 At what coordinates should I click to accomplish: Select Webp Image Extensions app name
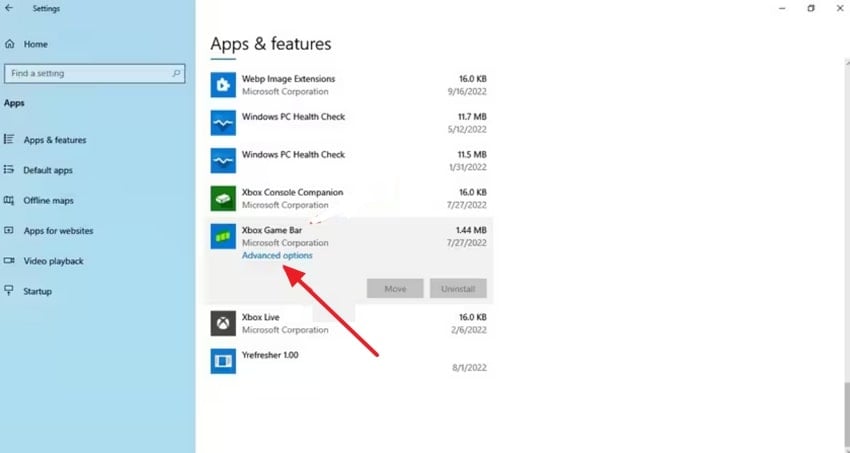[x=288, y=79]
